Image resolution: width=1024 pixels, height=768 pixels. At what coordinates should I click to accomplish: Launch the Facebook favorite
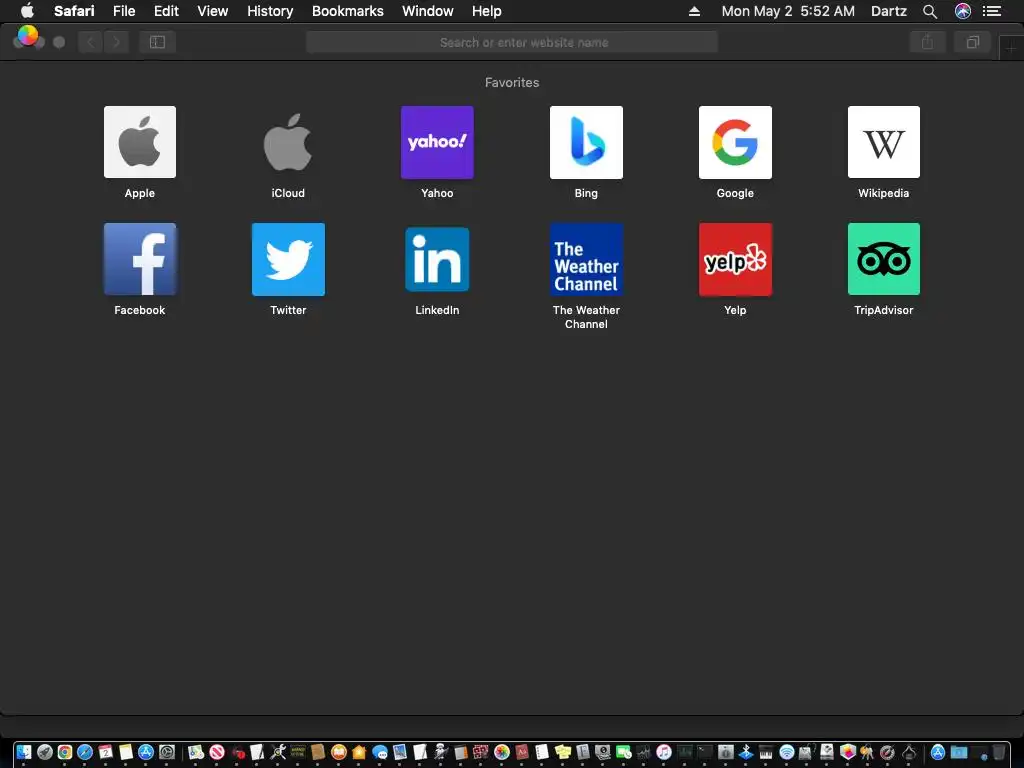tap(140, 259)
